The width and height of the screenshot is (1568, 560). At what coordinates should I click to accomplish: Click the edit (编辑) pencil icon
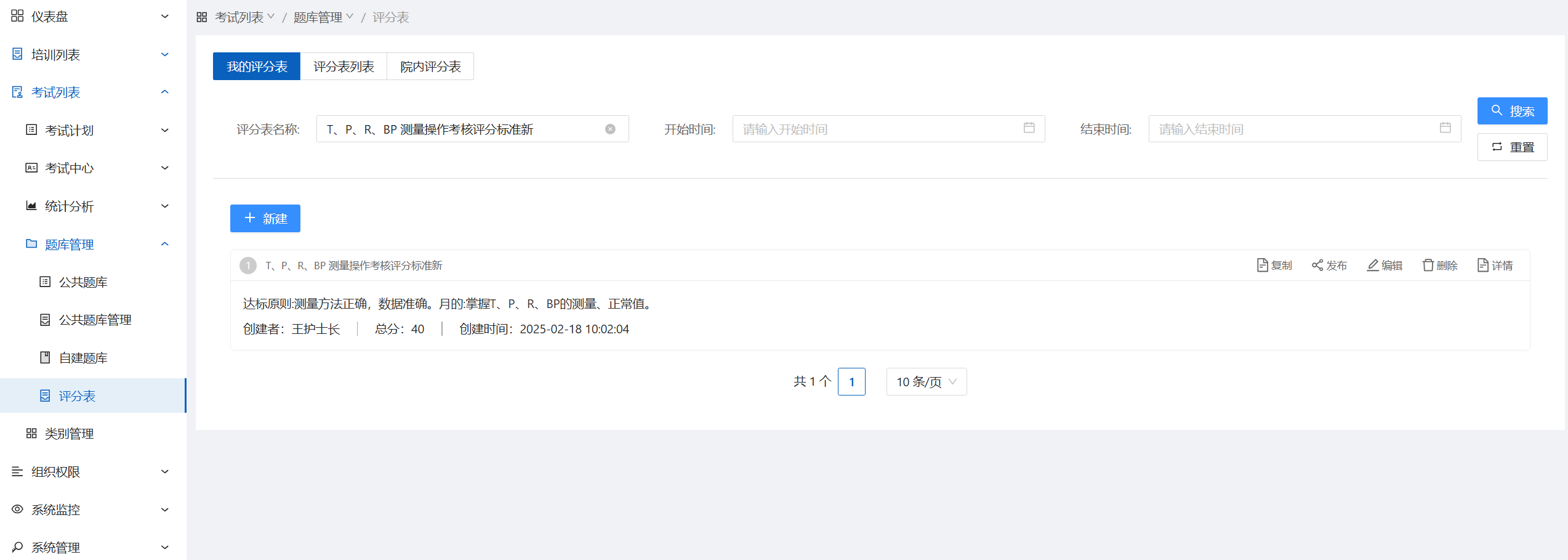point(1372,266)
